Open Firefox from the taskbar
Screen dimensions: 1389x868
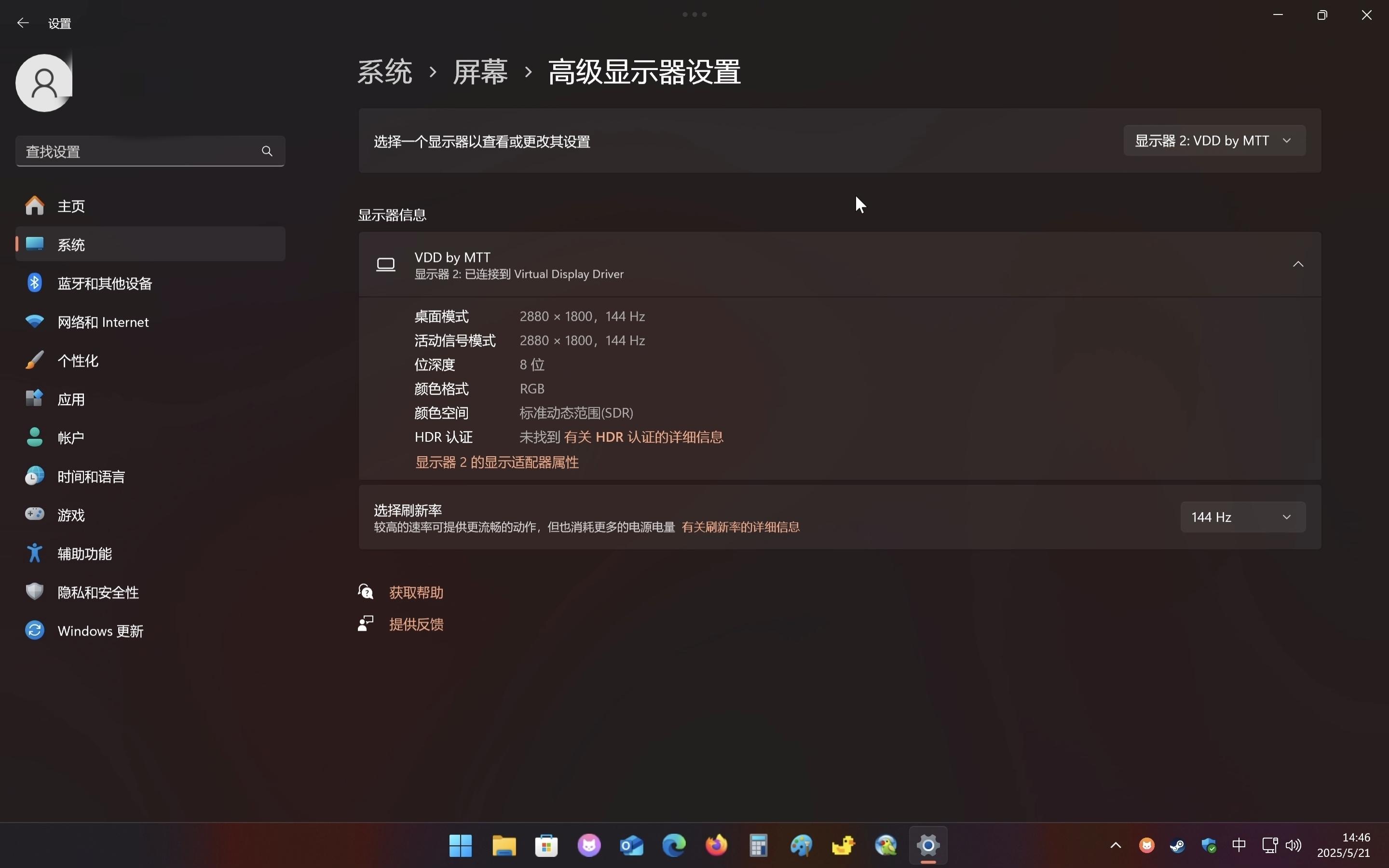pos(716,846)
